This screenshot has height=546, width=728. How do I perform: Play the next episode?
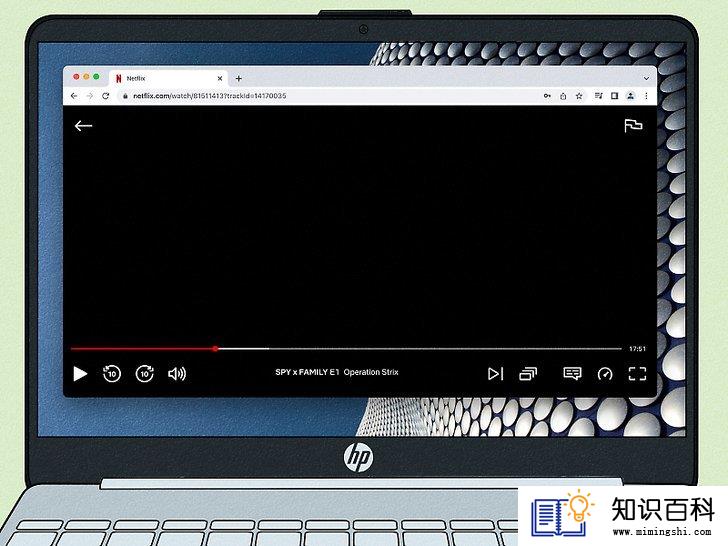pyautogui.click(x=495, y=374)
